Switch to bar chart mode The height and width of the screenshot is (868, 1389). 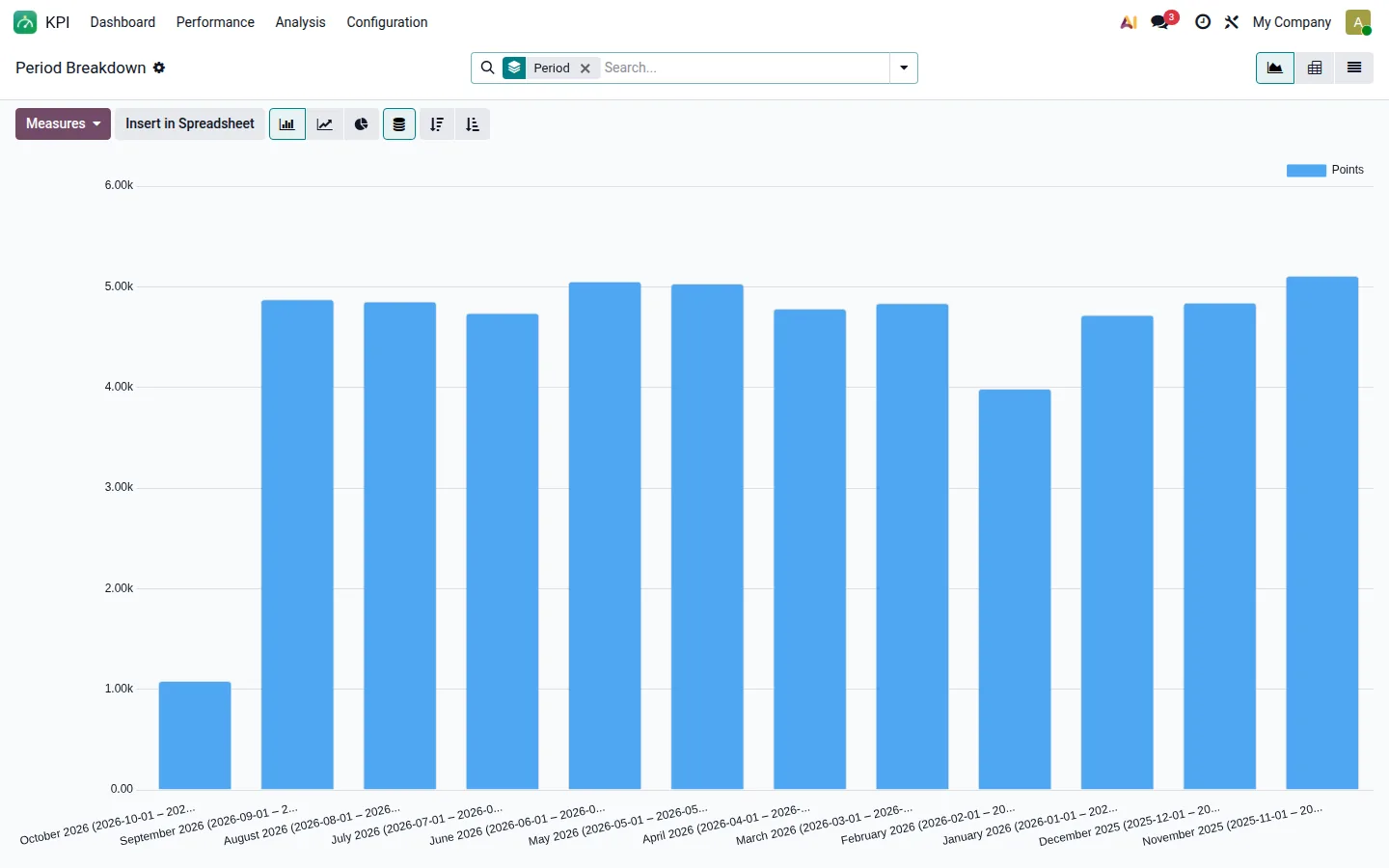[287, 124]
